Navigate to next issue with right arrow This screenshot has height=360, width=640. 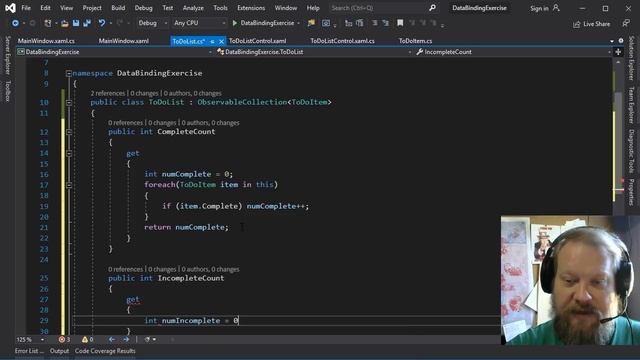(x=126, y=339)
